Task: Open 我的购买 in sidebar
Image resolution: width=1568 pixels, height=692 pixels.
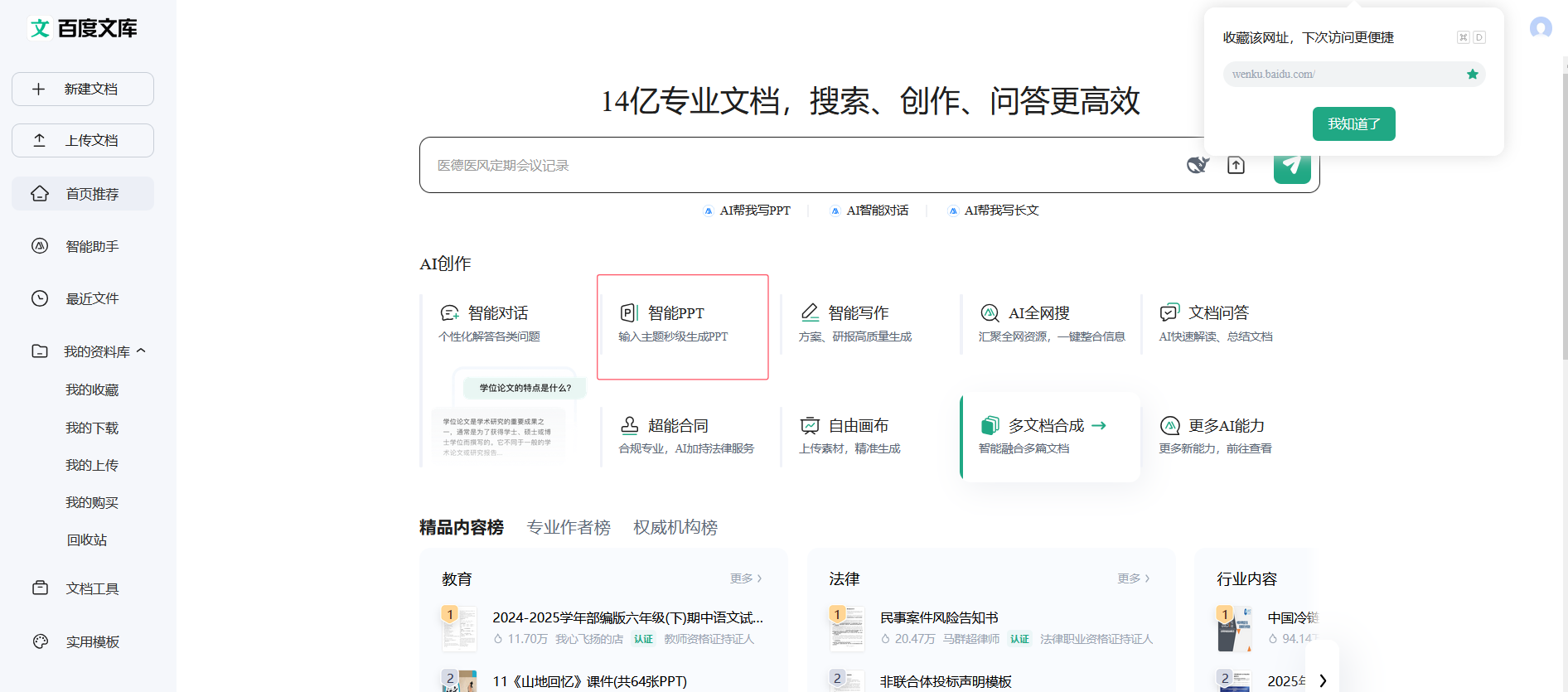Action: click(92, 502)
